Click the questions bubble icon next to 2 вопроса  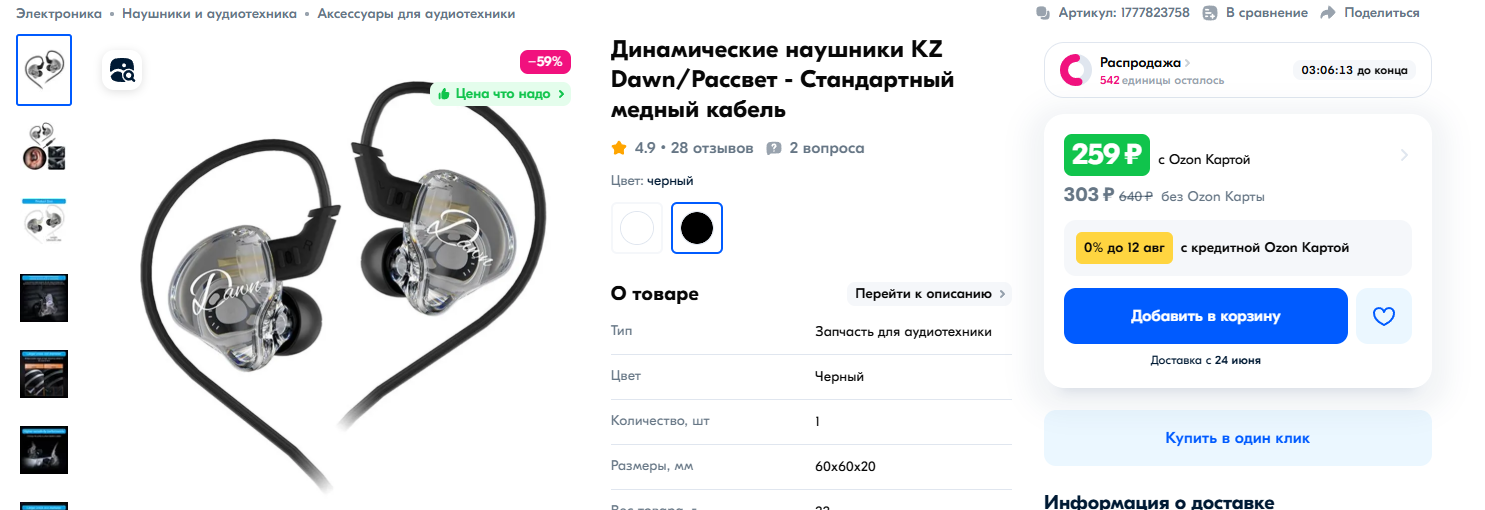tap(773, 148)
